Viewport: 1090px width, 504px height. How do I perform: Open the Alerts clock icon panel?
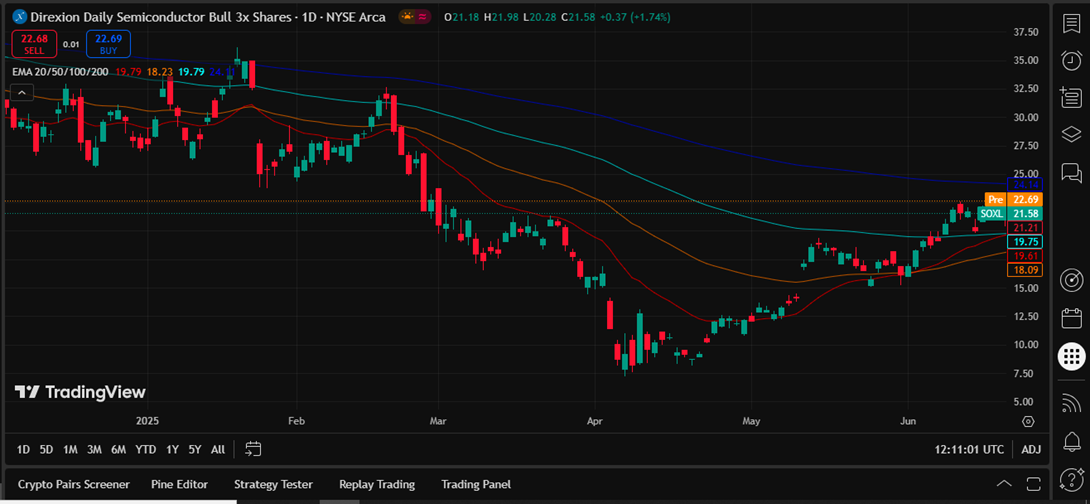(1071, 60)
